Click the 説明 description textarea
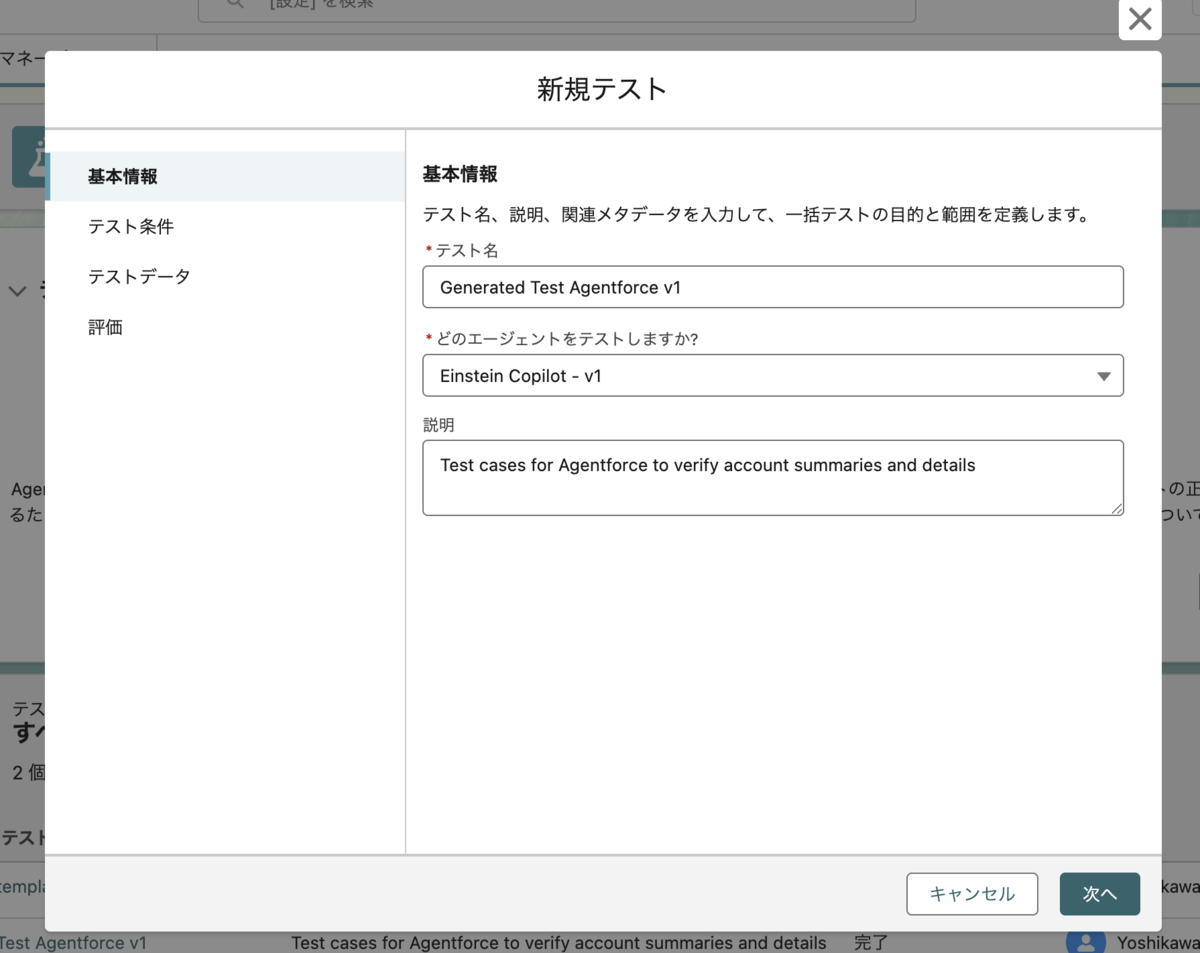 (x=773, y=478)
